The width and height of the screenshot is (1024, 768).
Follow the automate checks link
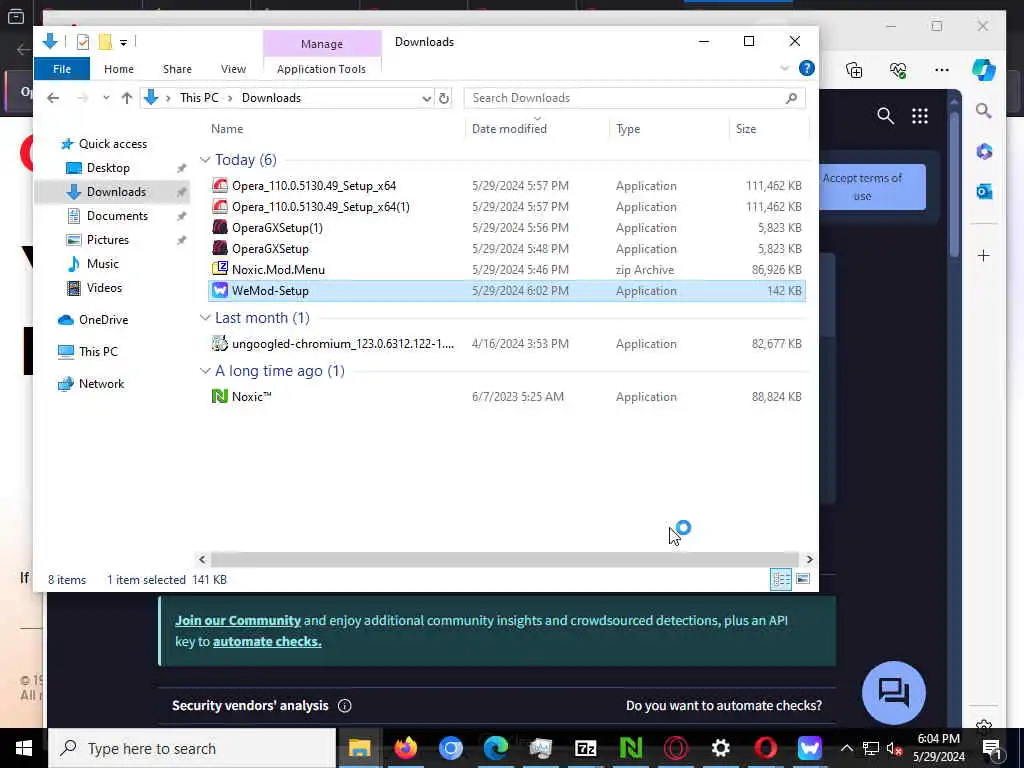coord(267,642)
